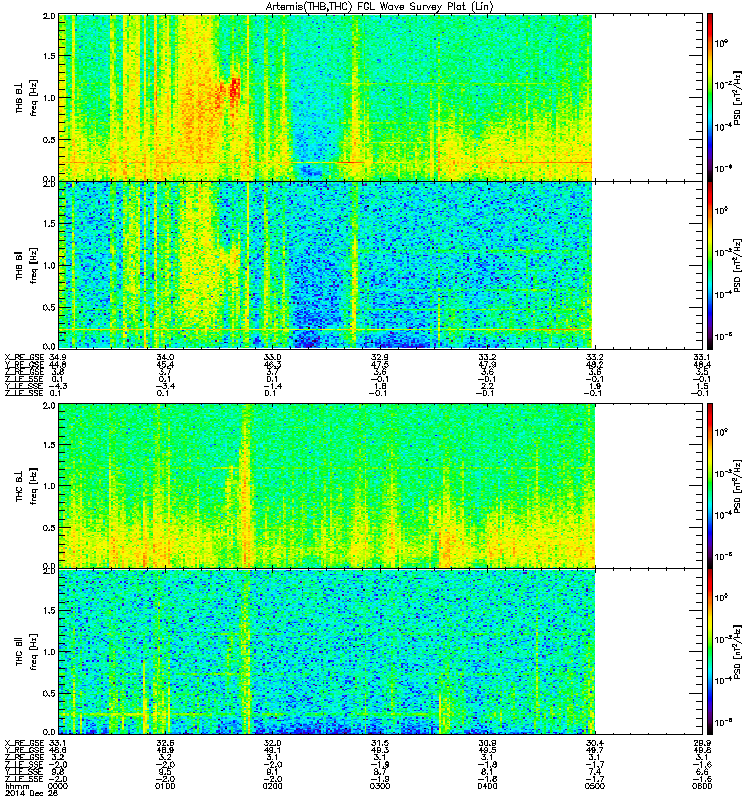Viewport: 750px width, 800px height.
Task: Click the '0600' time label on the bottom axis
Action: pos(703,786)
